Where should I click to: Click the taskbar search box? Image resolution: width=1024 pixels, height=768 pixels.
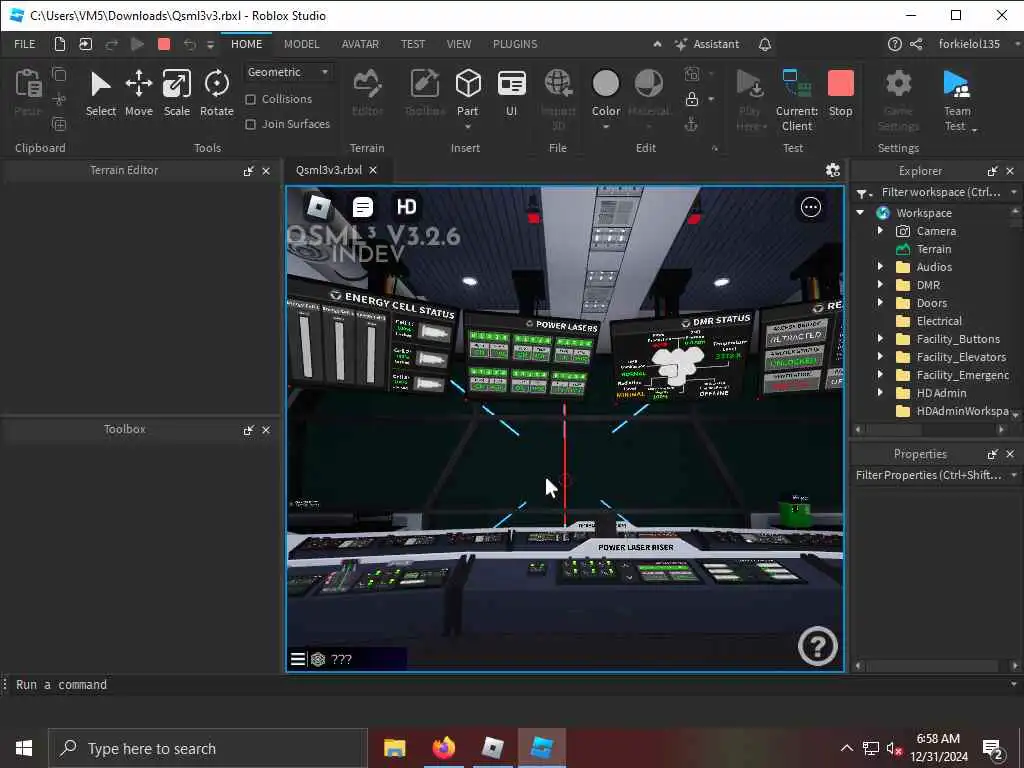click(208, 748)
